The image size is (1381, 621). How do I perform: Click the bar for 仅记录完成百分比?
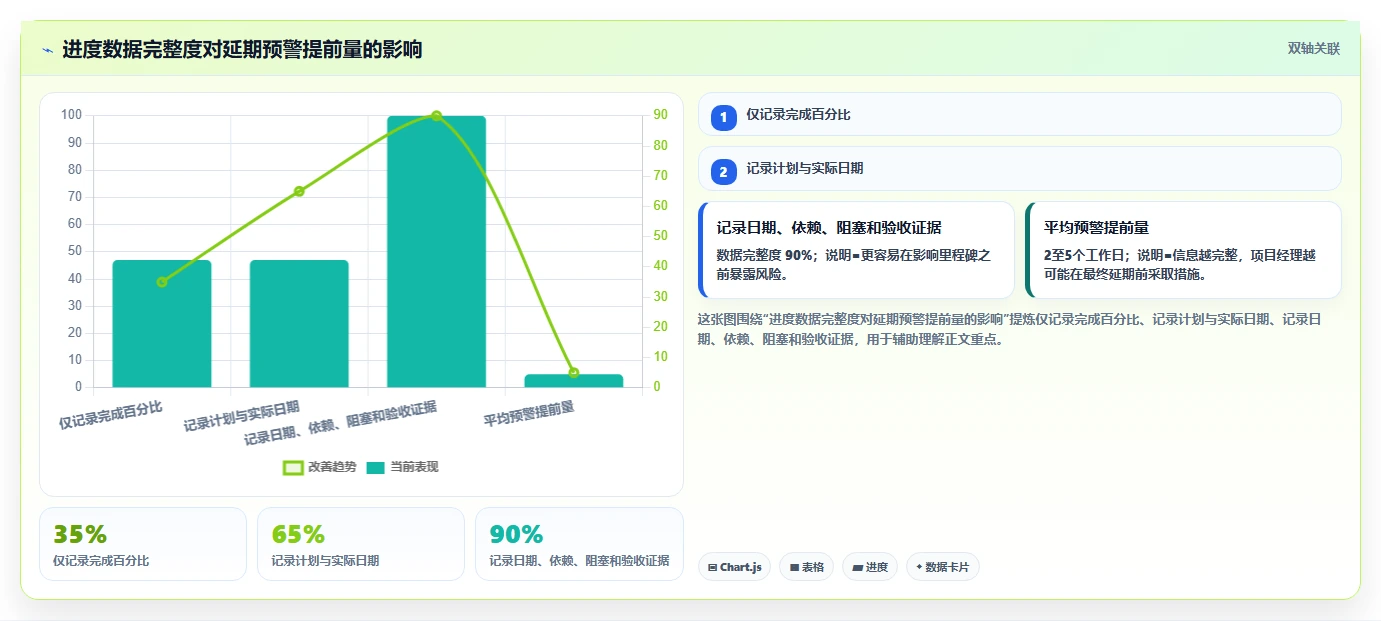tap(162, 323)
